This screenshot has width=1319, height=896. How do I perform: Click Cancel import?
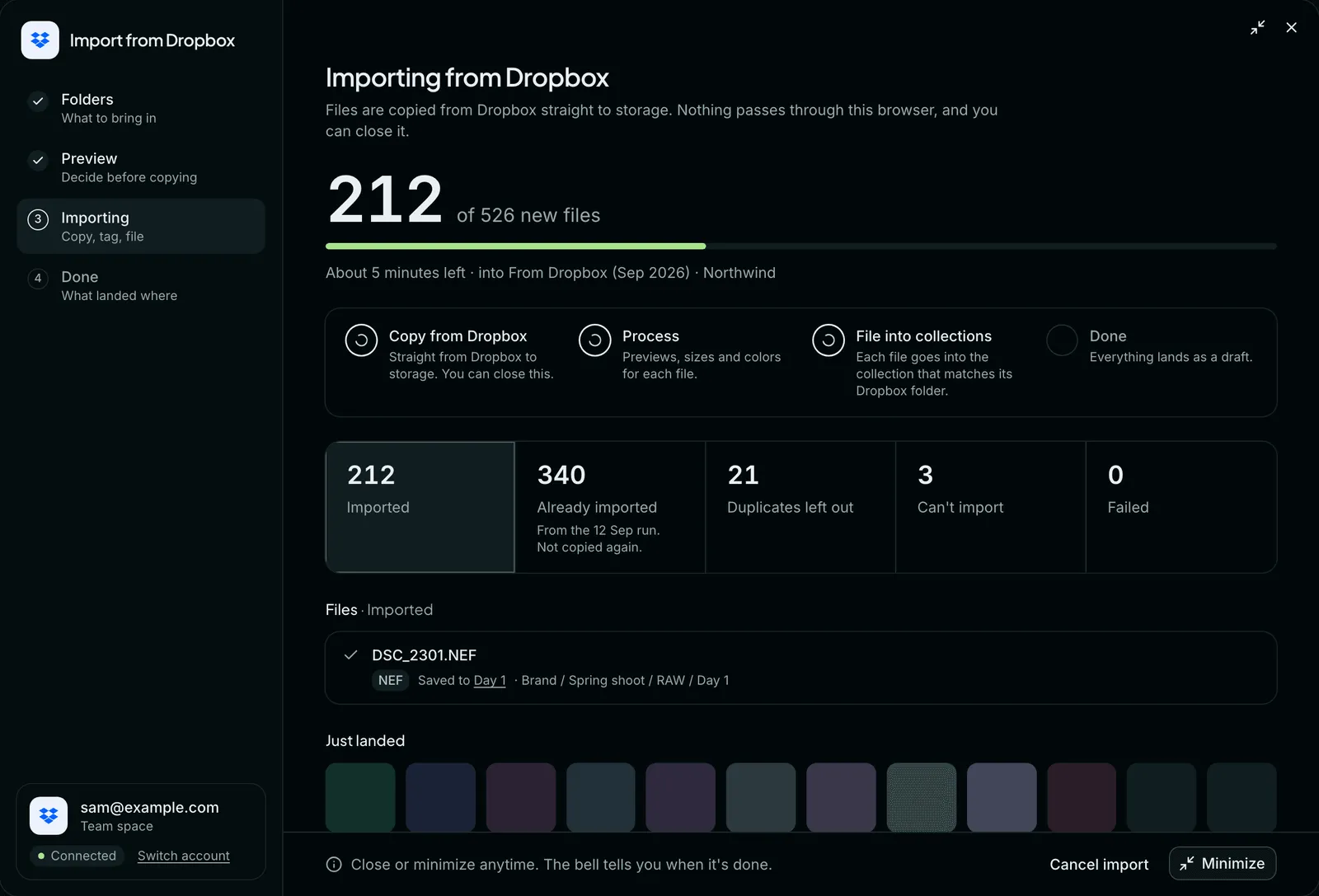[x=1099, y=864]
